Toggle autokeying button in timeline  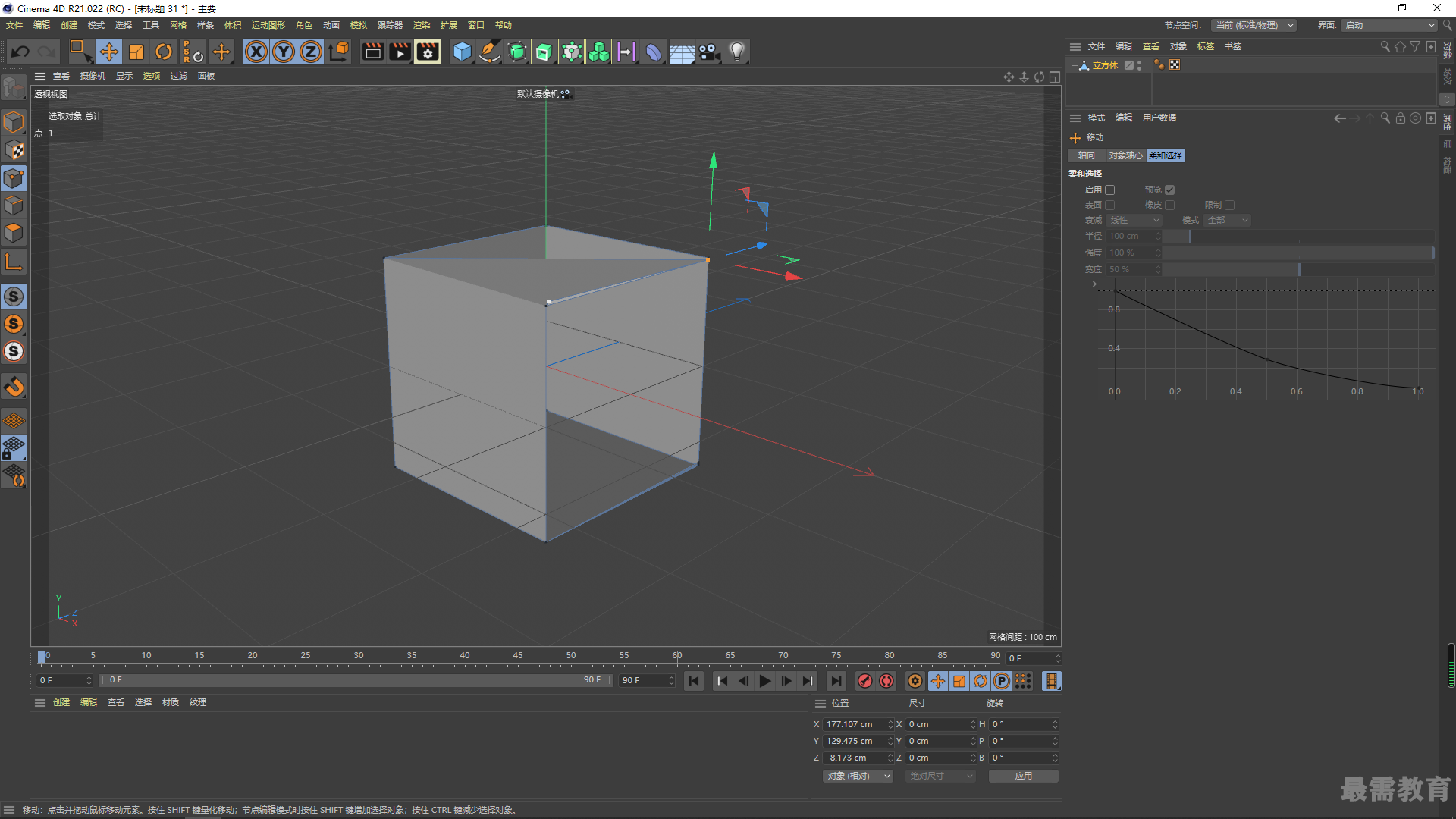coord(886,681)
